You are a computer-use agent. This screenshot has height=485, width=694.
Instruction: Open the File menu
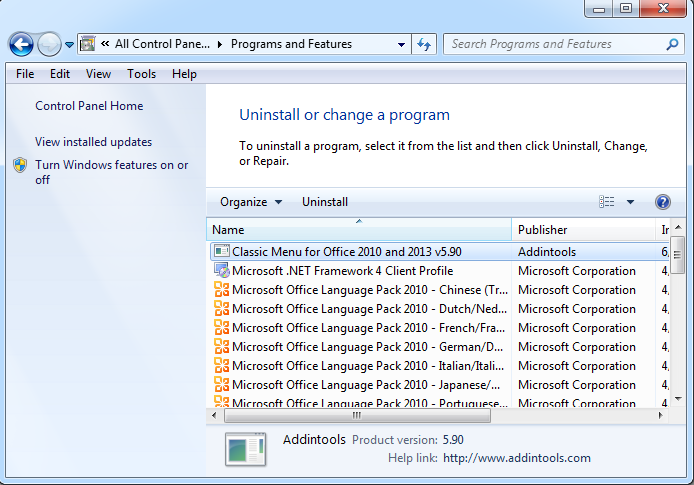click(x=25, y=74)
